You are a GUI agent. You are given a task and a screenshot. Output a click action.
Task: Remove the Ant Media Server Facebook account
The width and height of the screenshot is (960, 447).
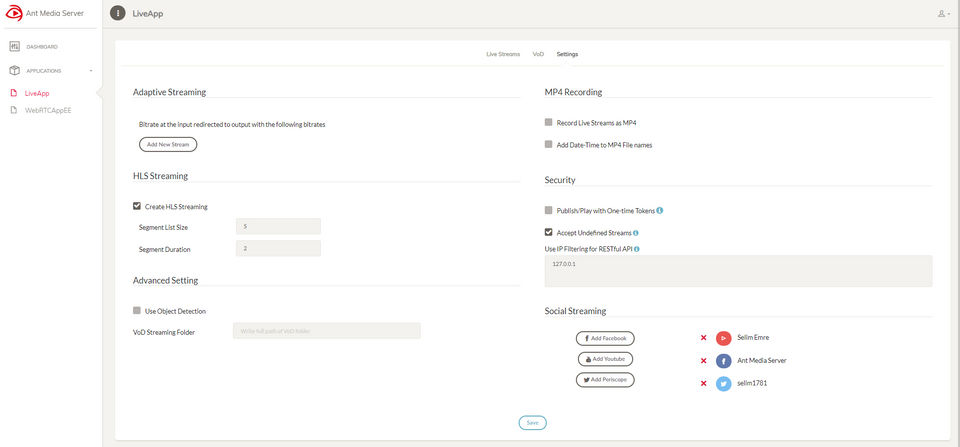(x=704, y=360)
